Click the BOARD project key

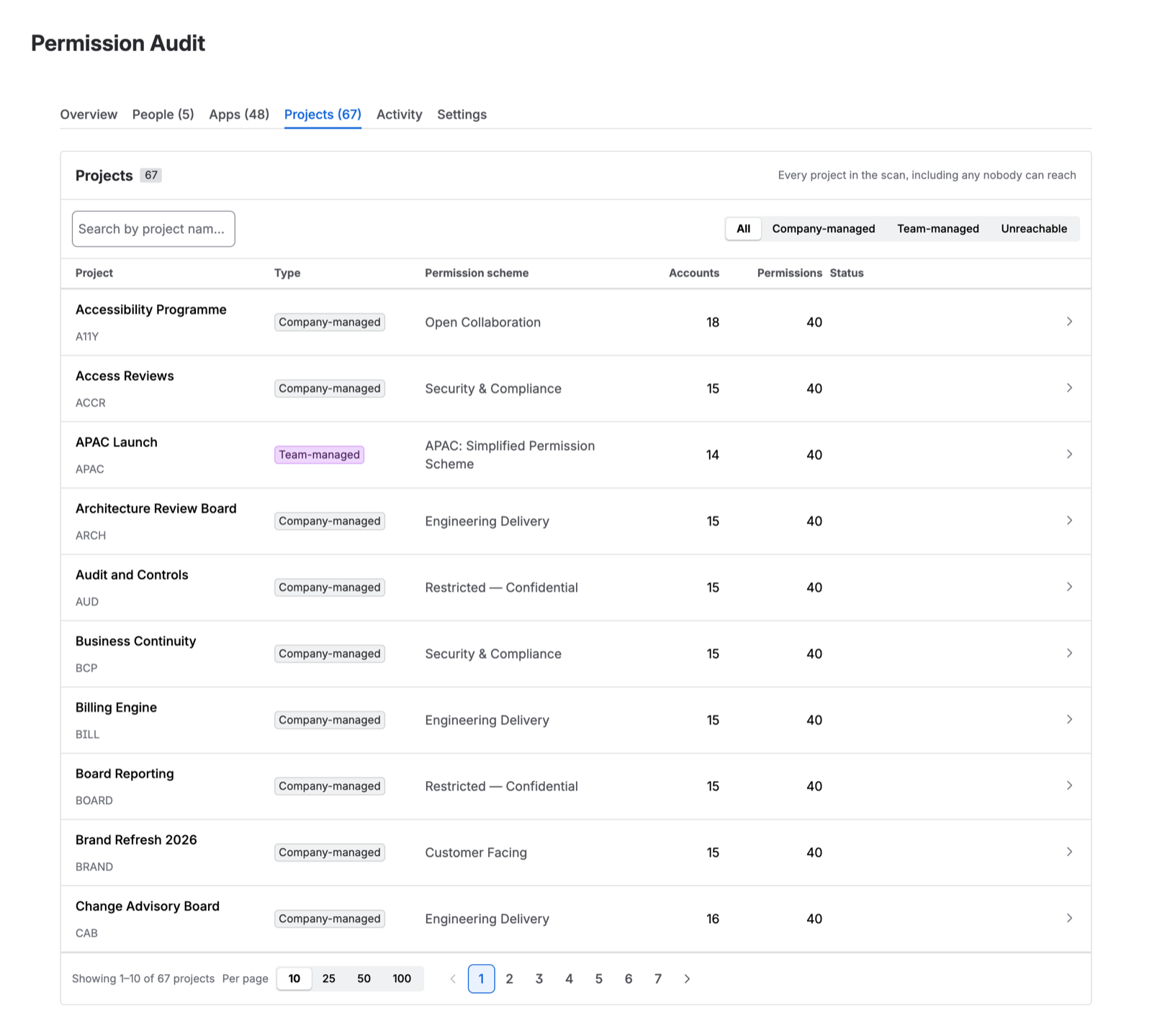pos(94,800)
